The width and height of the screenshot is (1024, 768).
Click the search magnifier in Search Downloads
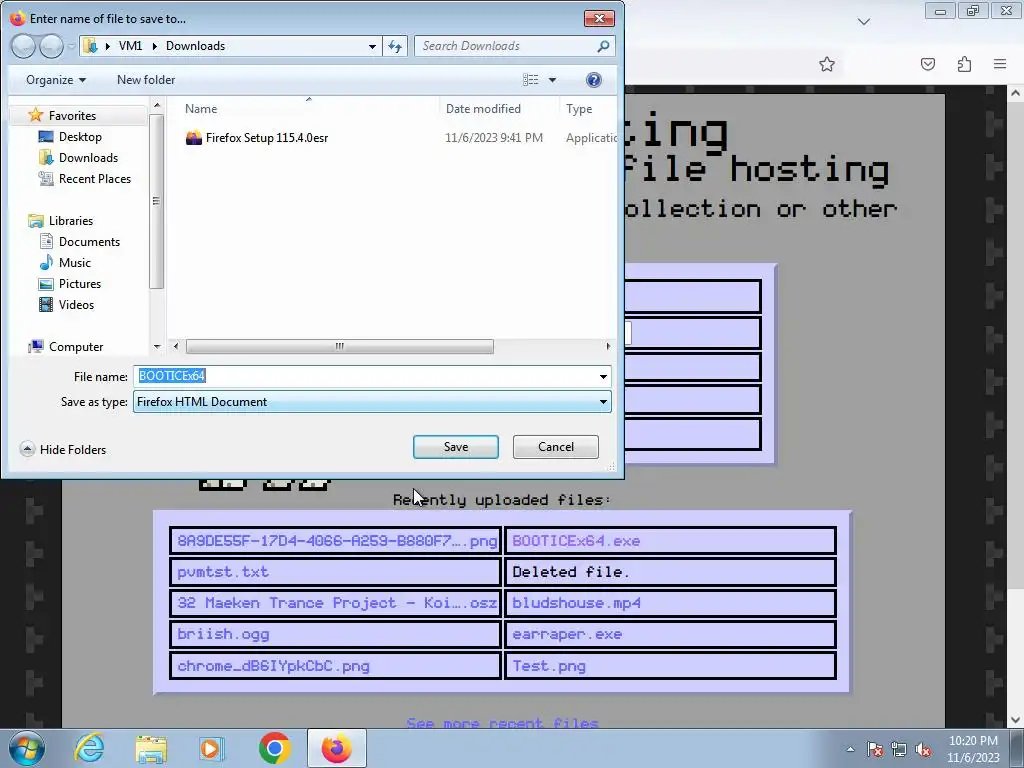pyautogui.click(x=603, y=46)
